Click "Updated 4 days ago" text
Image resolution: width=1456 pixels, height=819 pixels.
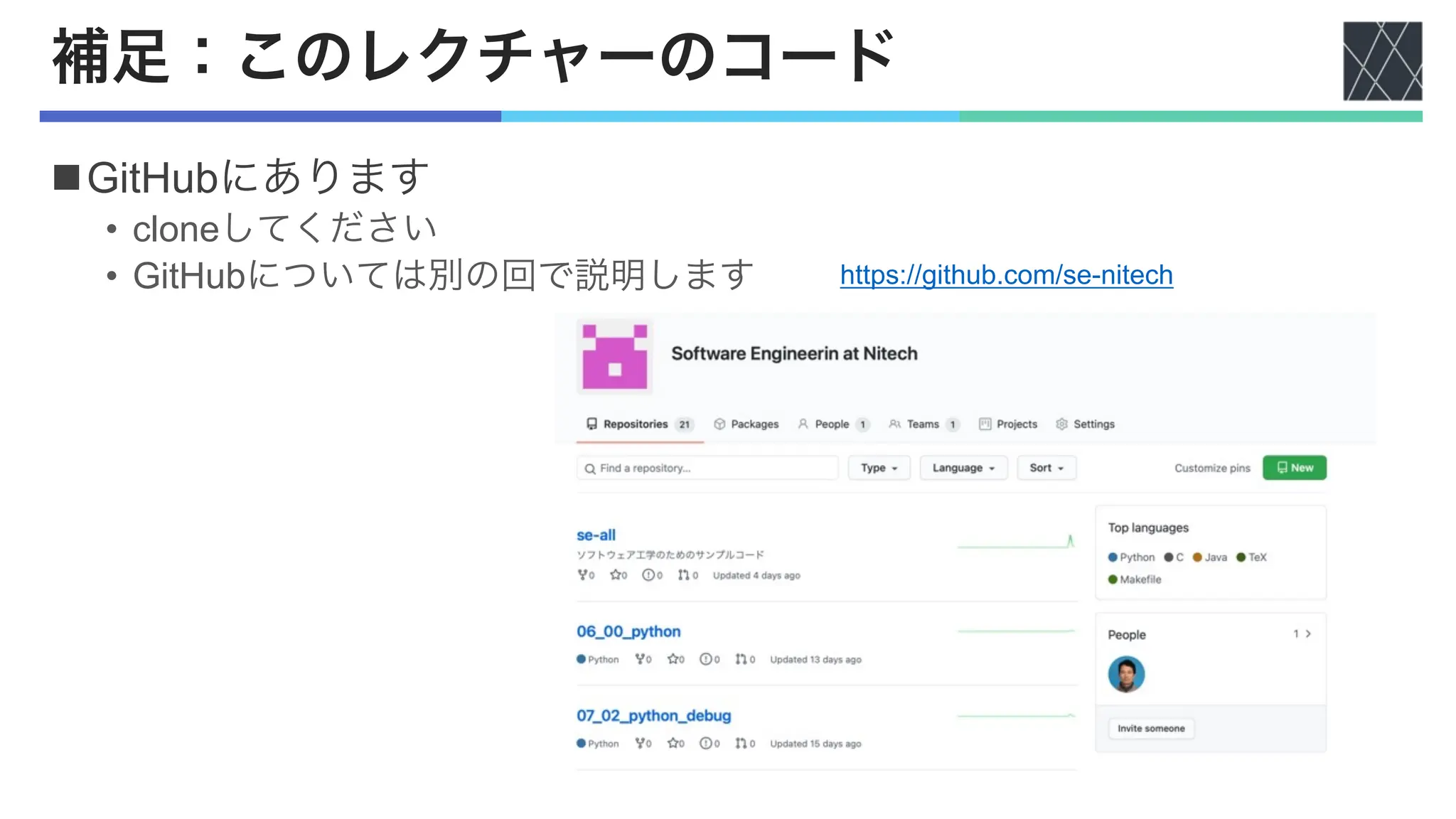click(x=756, y=576)
